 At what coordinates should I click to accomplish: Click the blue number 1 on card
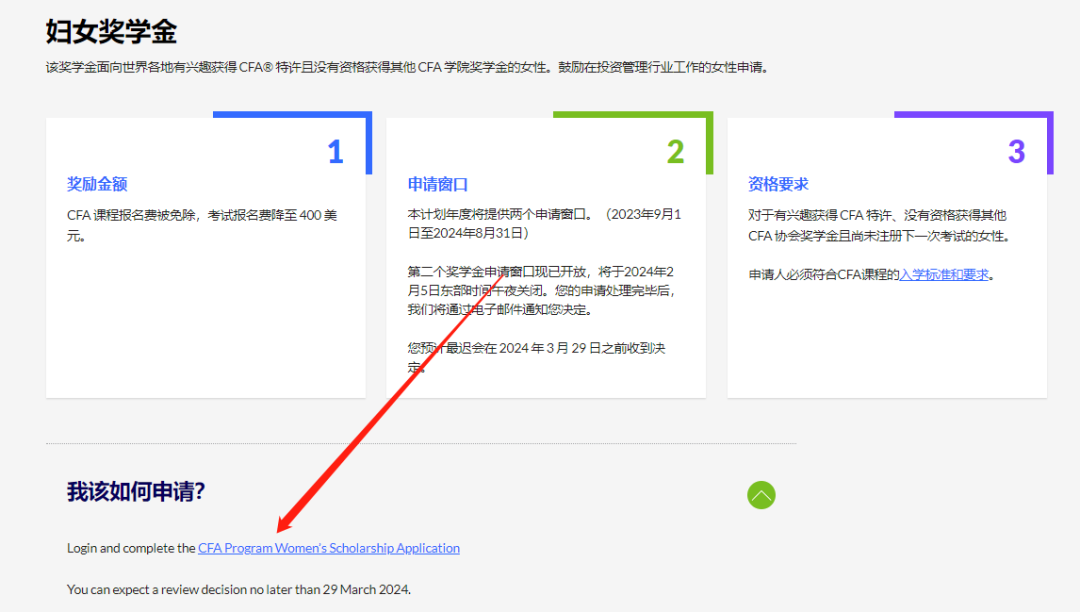[x=335, y=152]
